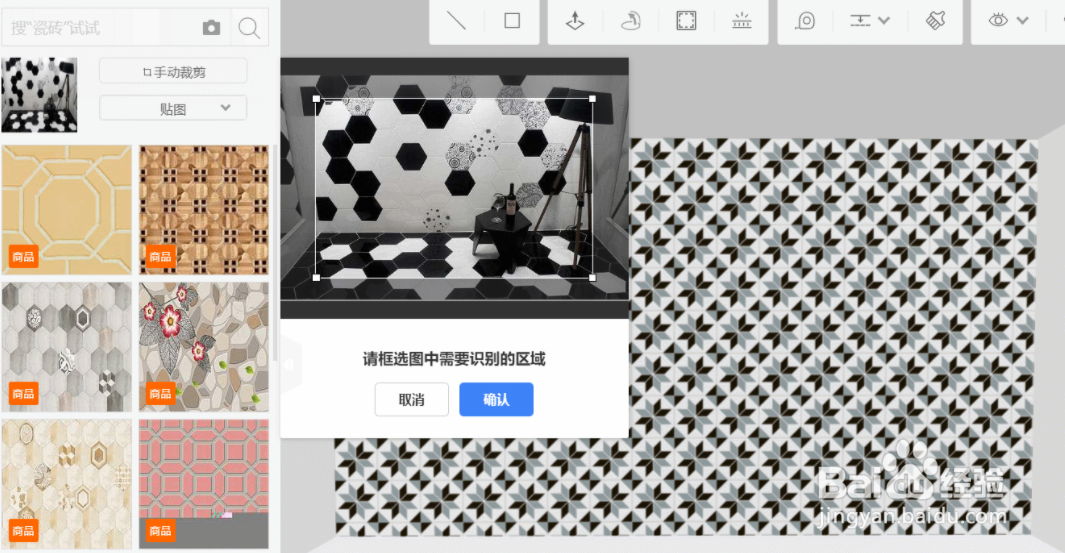Viewport: 1065px width, 553px height.
Task: Select the rectangle drawing tool
Action: pyautogui.click(x=512, y=21)
